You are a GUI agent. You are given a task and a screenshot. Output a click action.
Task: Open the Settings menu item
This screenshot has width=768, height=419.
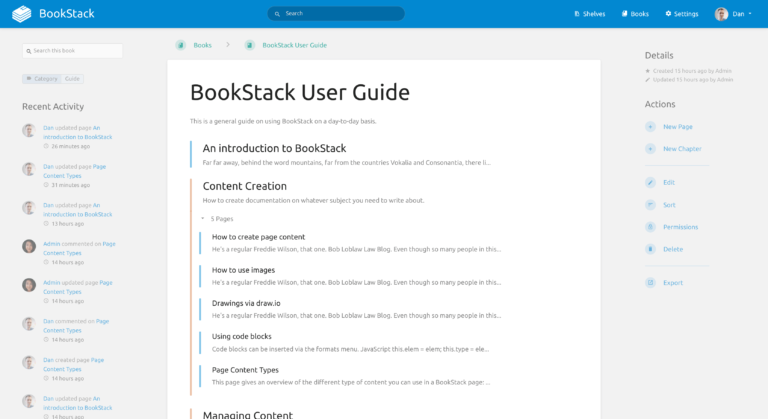[682, 14]
